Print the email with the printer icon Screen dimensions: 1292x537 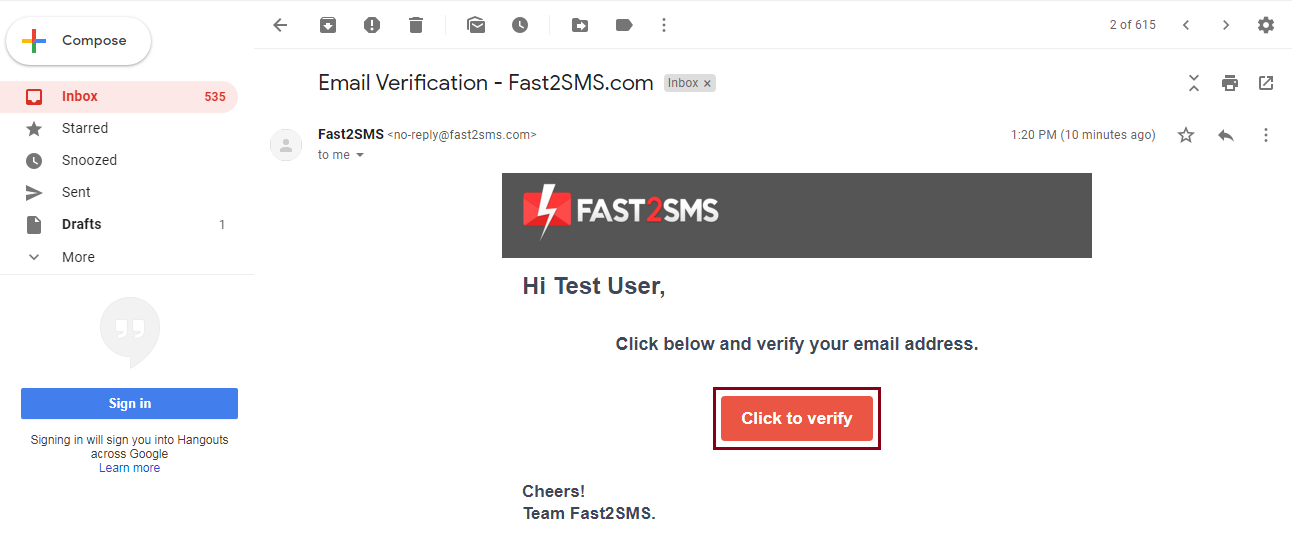point(1230,83)
